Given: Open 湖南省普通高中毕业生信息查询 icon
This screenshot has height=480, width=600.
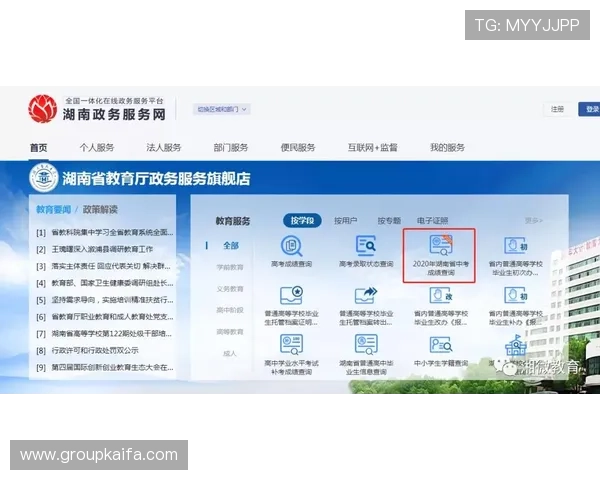Looking at the screenshot, I should coord(366,344).
